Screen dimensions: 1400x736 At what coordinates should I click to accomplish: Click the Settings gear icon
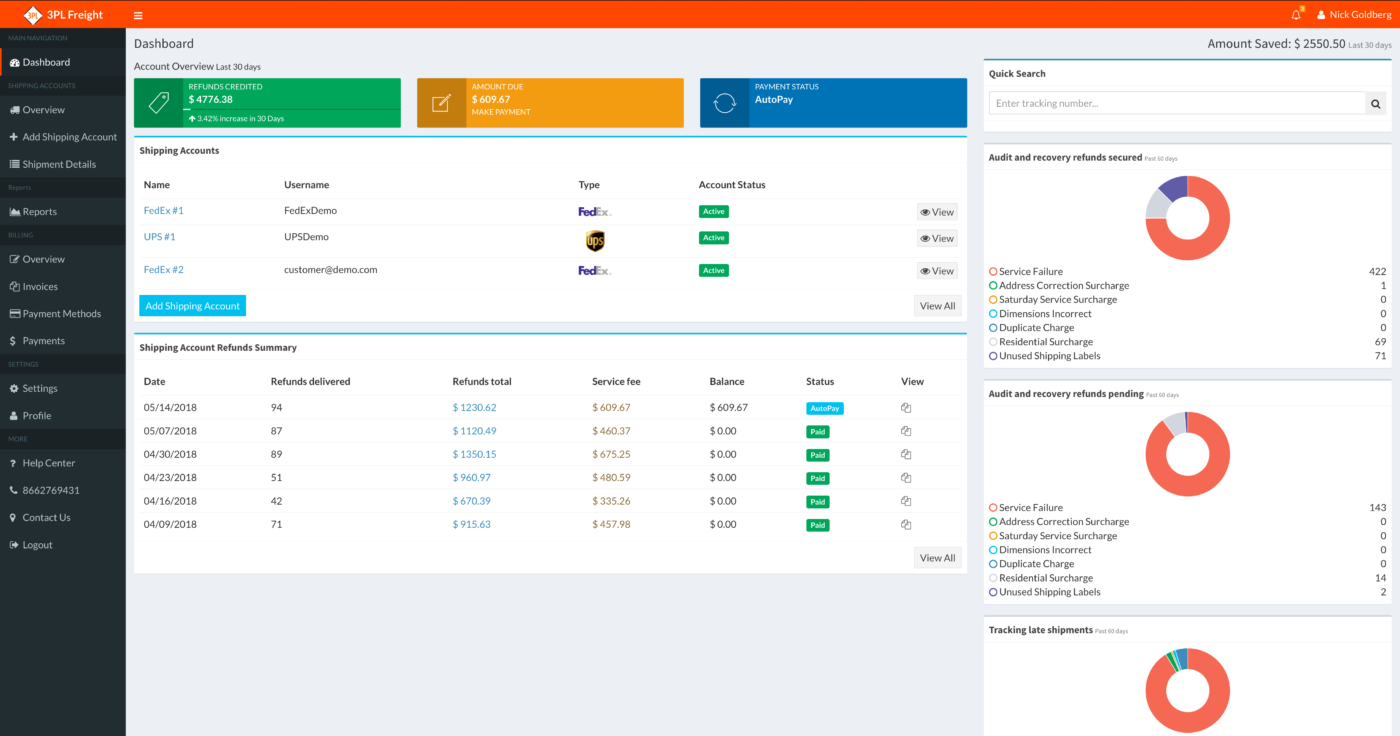(14, 388)
